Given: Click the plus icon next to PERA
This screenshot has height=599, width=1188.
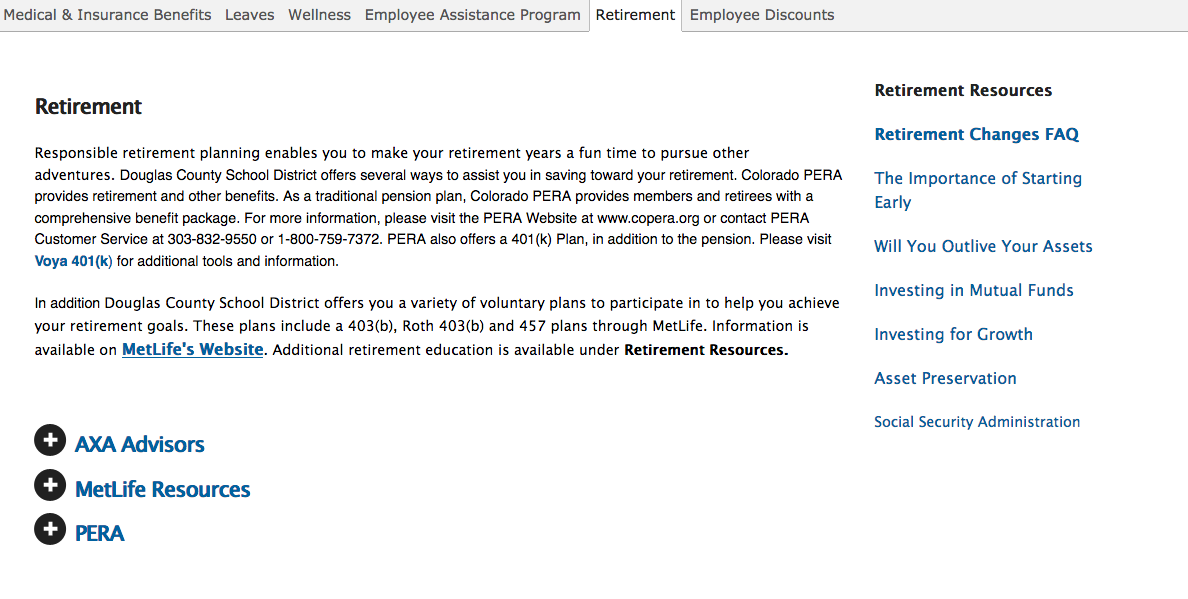Looking at the screenshot, I should coord(50,530).
